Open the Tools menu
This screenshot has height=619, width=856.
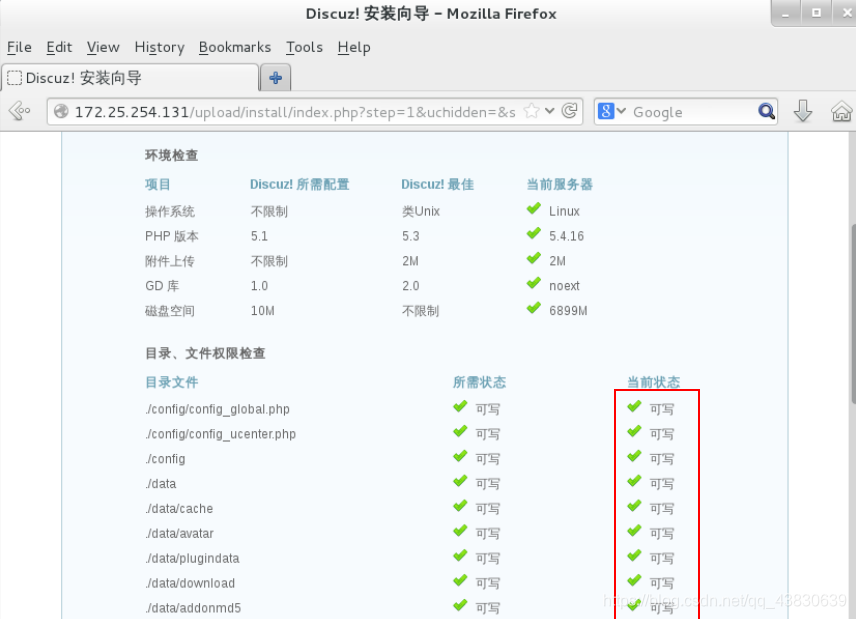tap(304, 47)
